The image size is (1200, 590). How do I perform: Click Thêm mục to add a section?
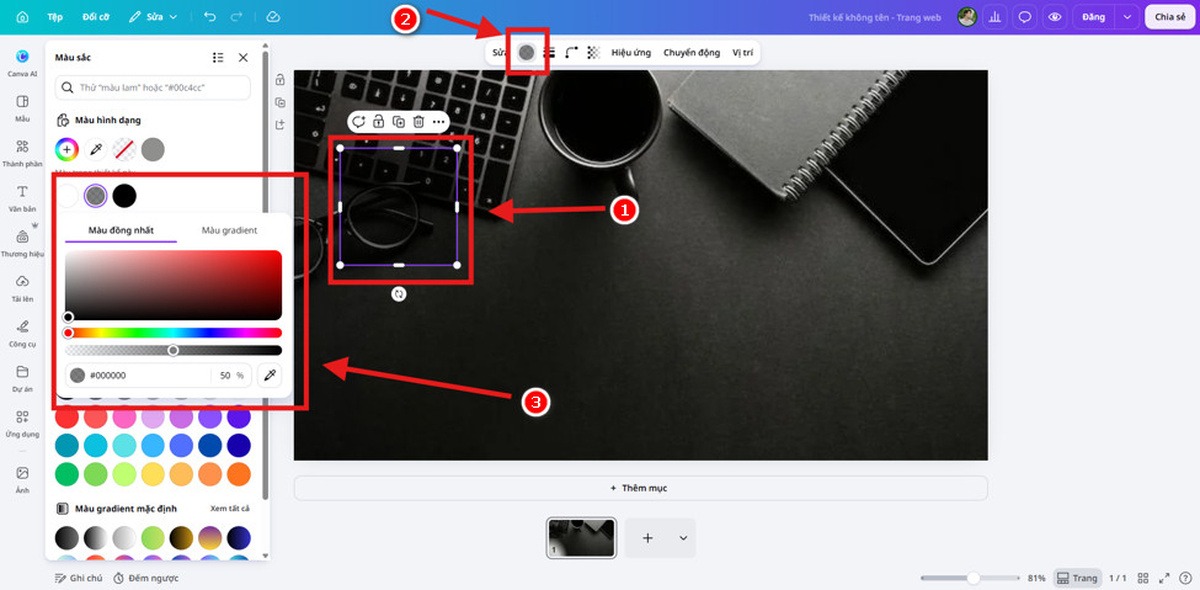(x=640, y=488)
